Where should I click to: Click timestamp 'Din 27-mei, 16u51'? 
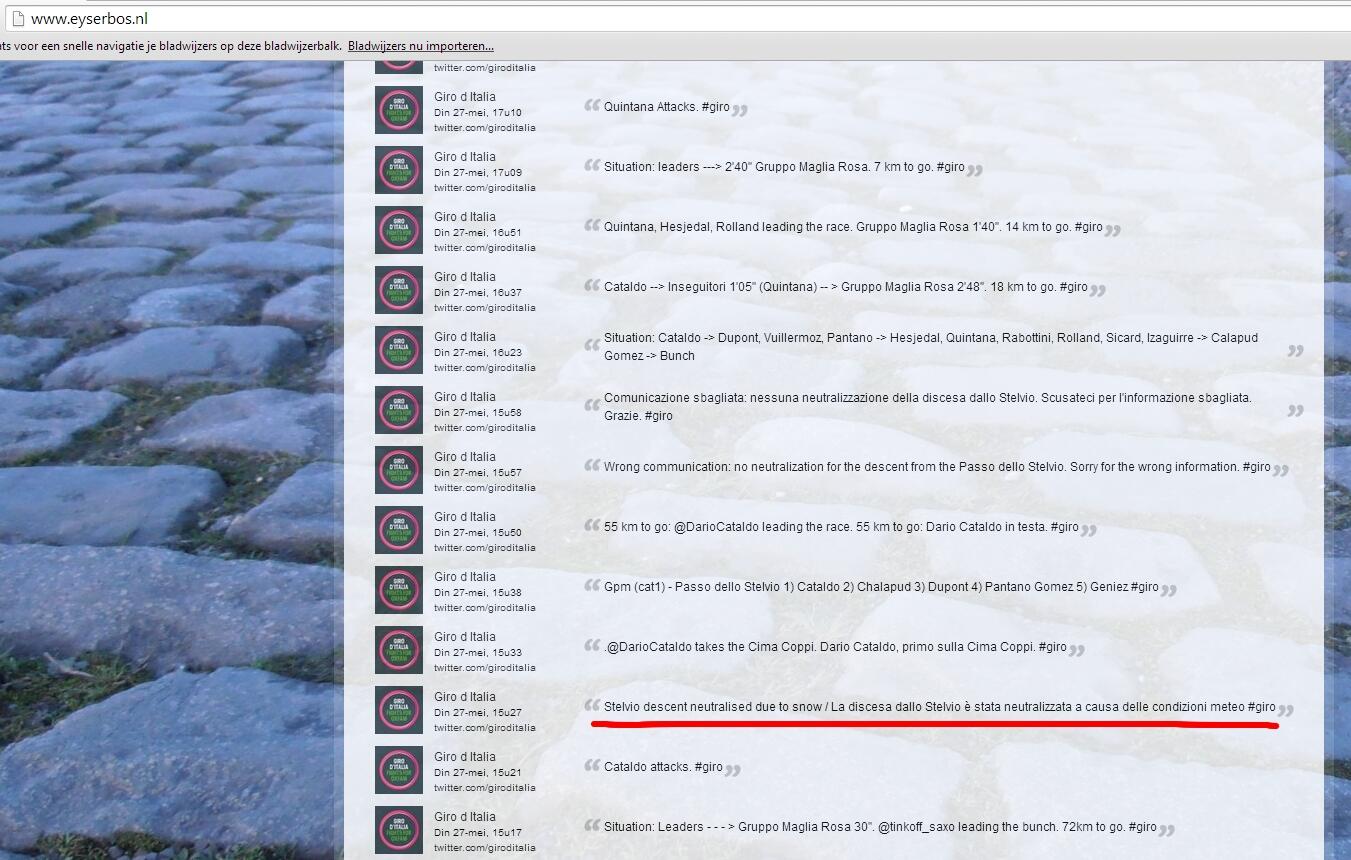478,233
